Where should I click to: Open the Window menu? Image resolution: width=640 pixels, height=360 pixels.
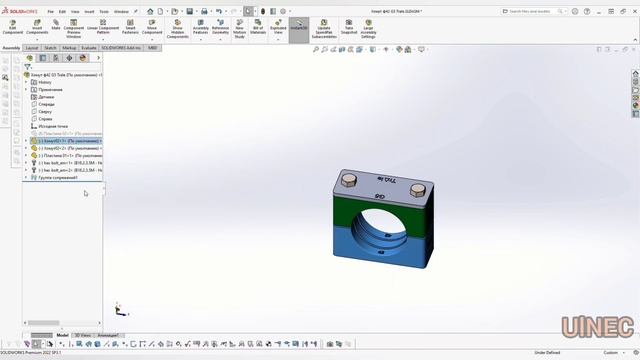click(x=121, y=12)
